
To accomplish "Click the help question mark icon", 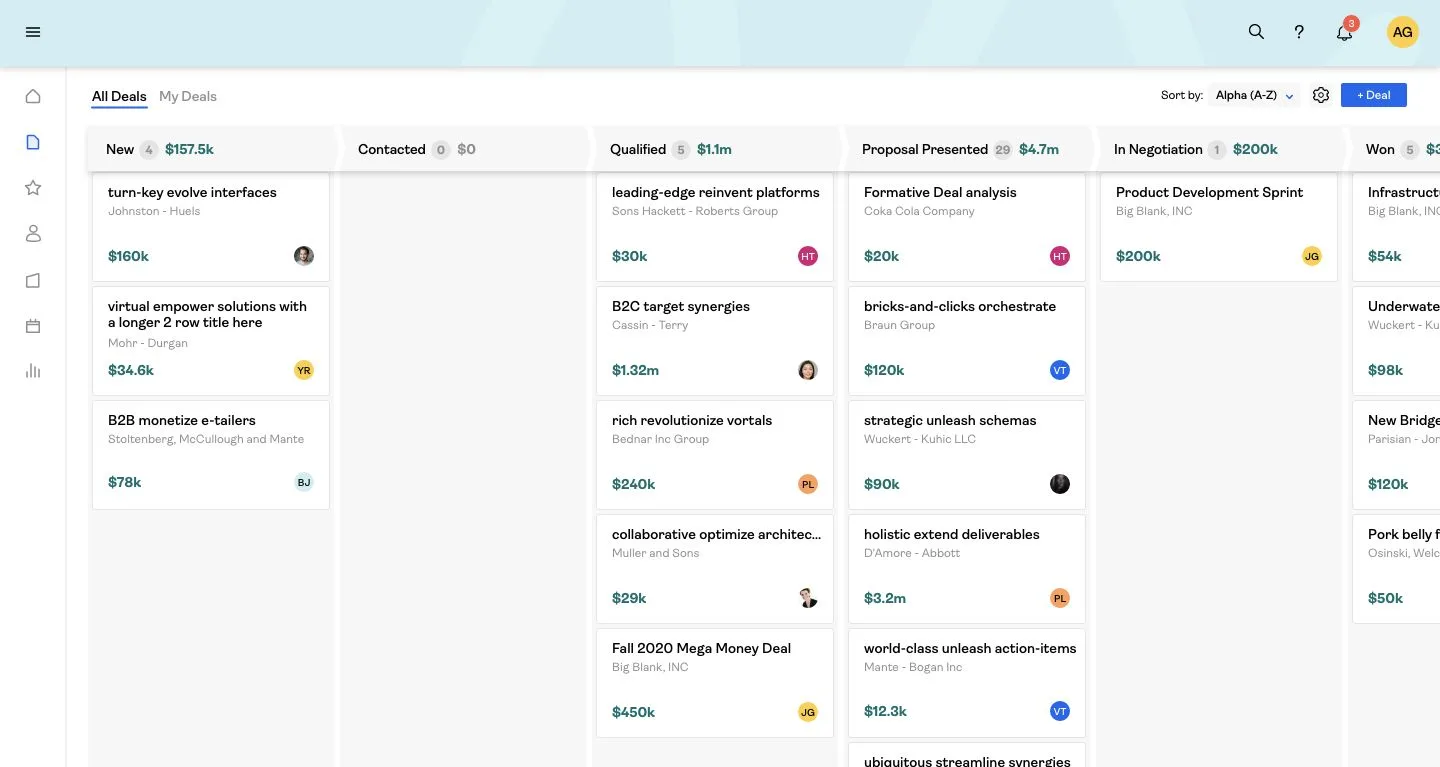I will pyautogui.click(x=1299, y=31).
